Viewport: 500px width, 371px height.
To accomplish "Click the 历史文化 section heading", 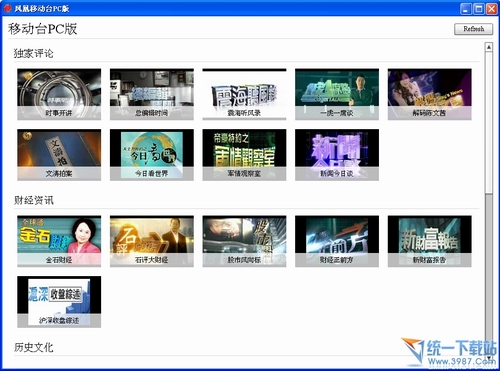I will [x=33, y=347].
